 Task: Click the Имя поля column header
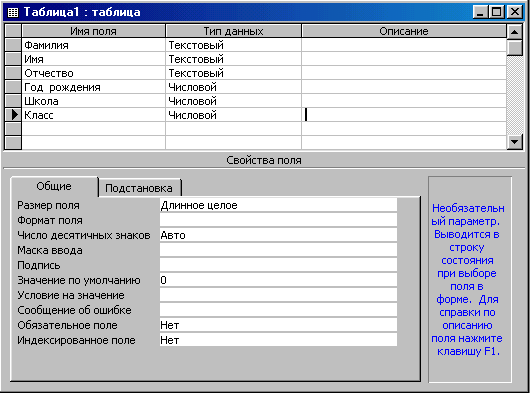94,31
